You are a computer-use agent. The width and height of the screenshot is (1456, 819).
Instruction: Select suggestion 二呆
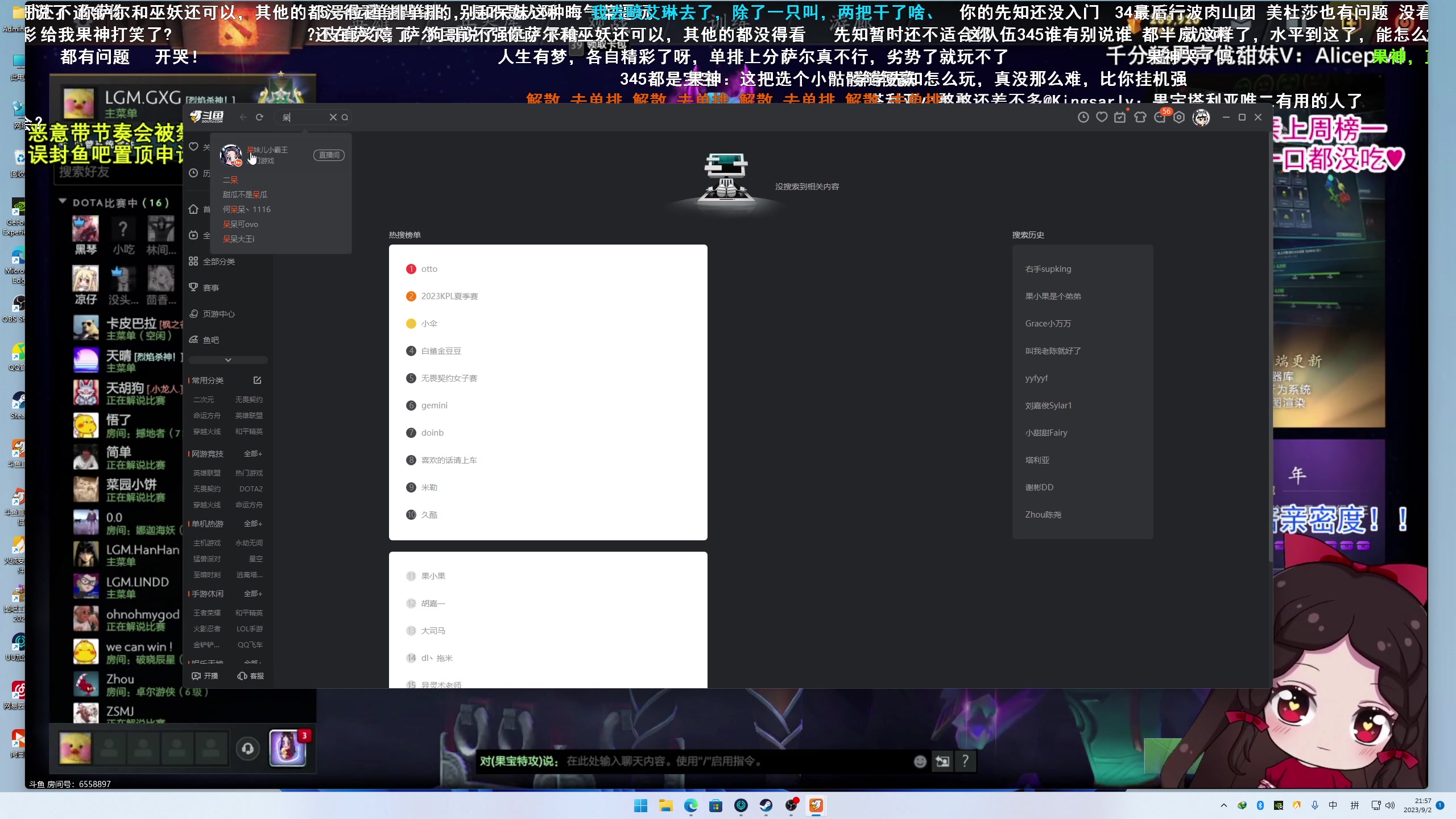pos(230,180)
